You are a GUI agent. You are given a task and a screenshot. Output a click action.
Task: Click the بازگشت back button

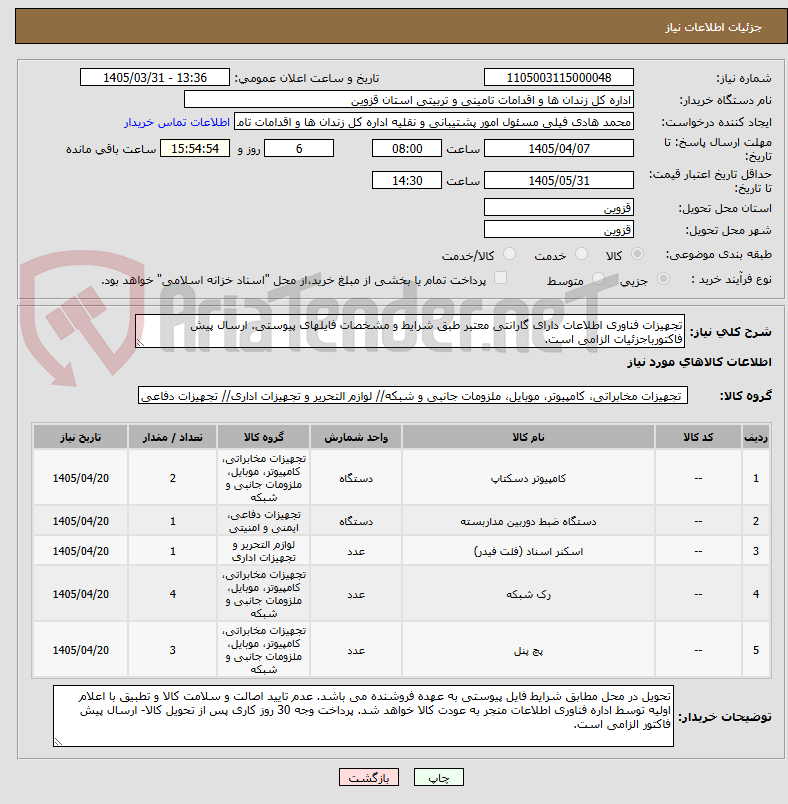[x=369, y=777]
